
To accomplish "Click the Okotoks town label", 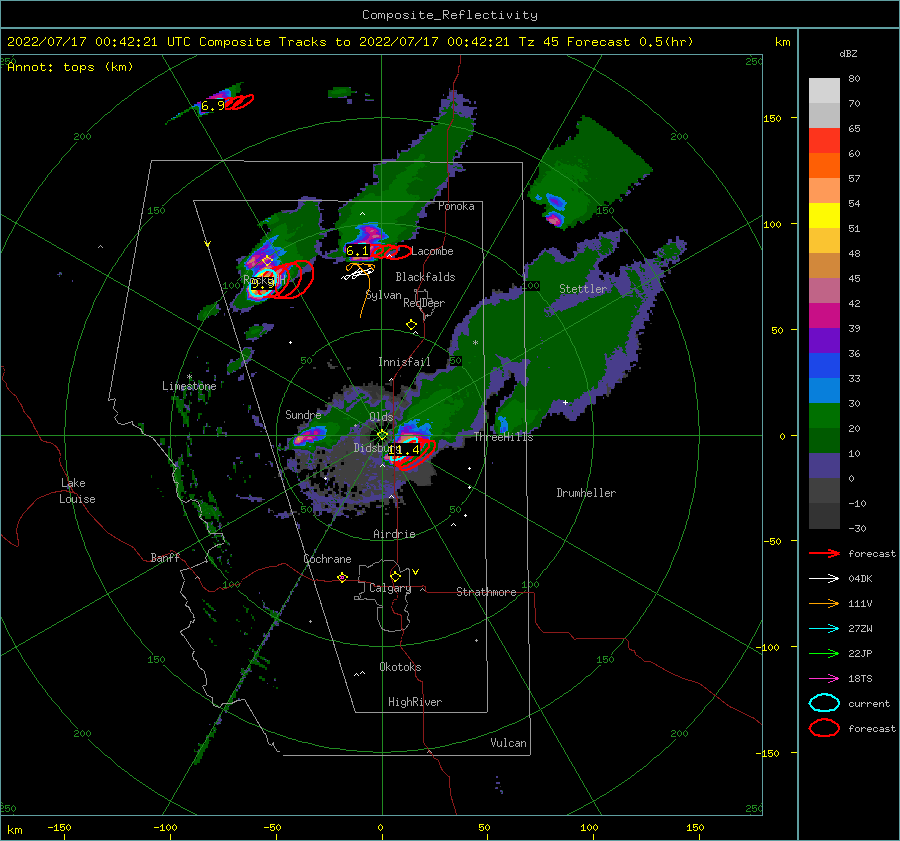I will [x=400, y=667].
